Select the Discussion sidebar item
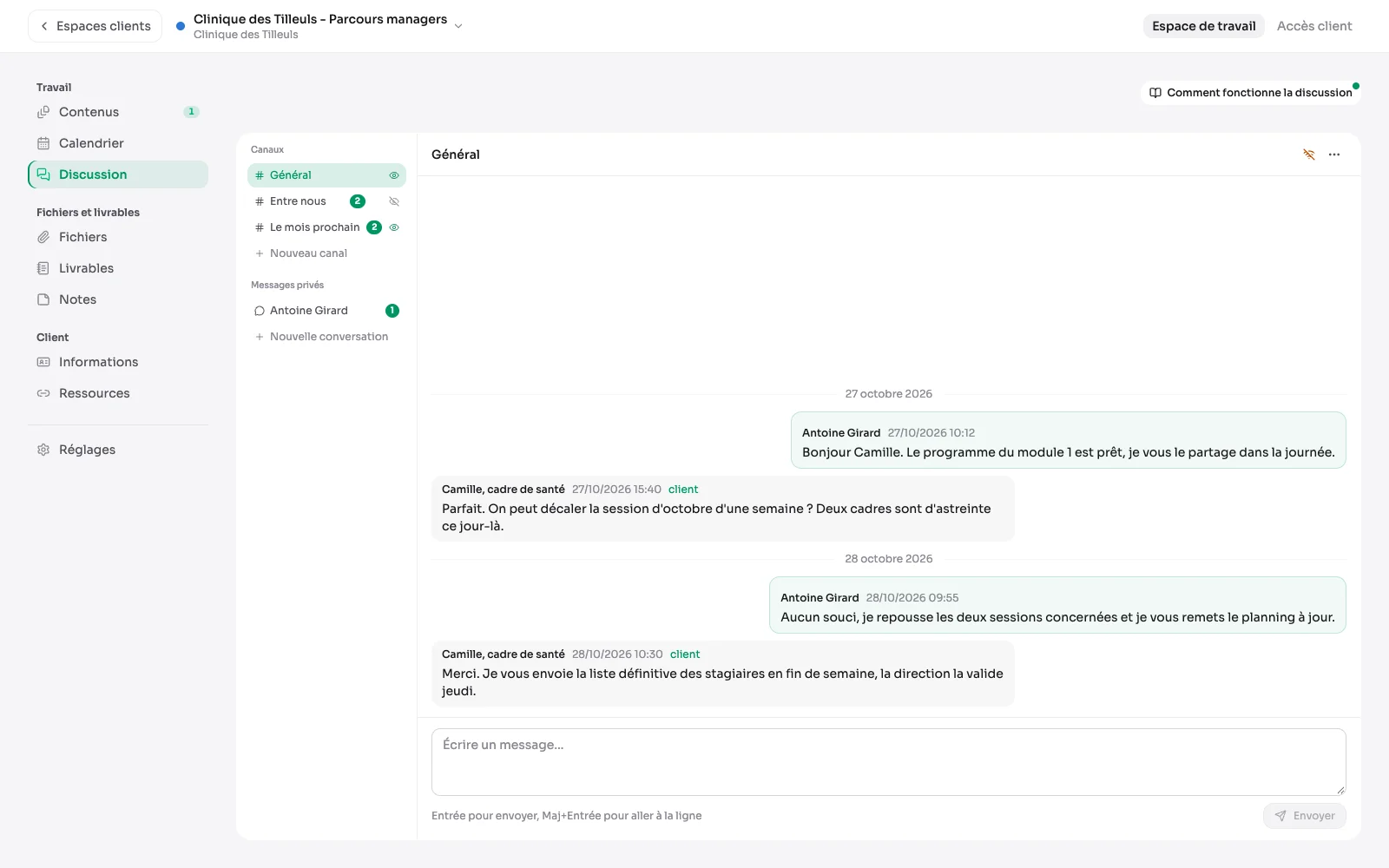This screenshot has width=1389, height=868. click(x=118, y=174)
